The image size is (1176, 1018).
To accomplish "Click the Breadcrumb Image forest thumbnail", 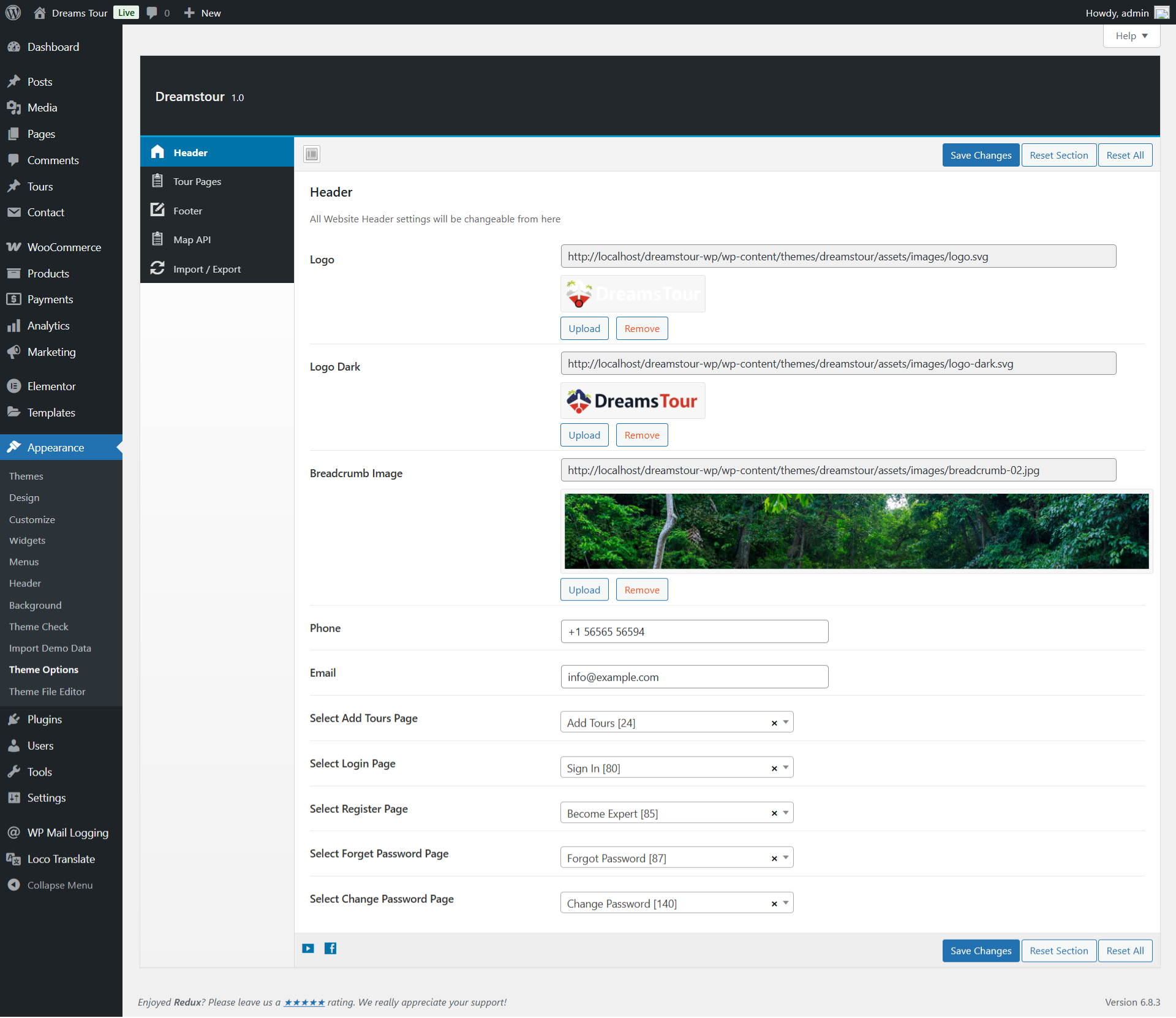I will (856, 531).
